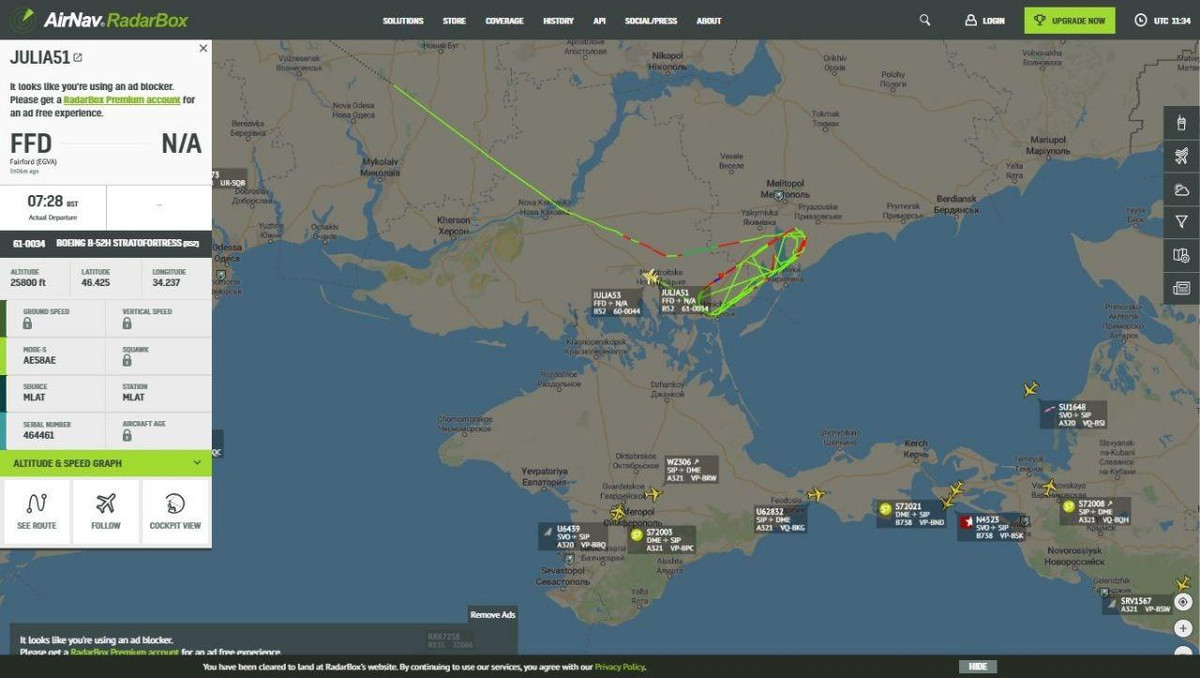Show the weather layer cloud icon
1200x678 pixels.
(x=1182, y=189)
